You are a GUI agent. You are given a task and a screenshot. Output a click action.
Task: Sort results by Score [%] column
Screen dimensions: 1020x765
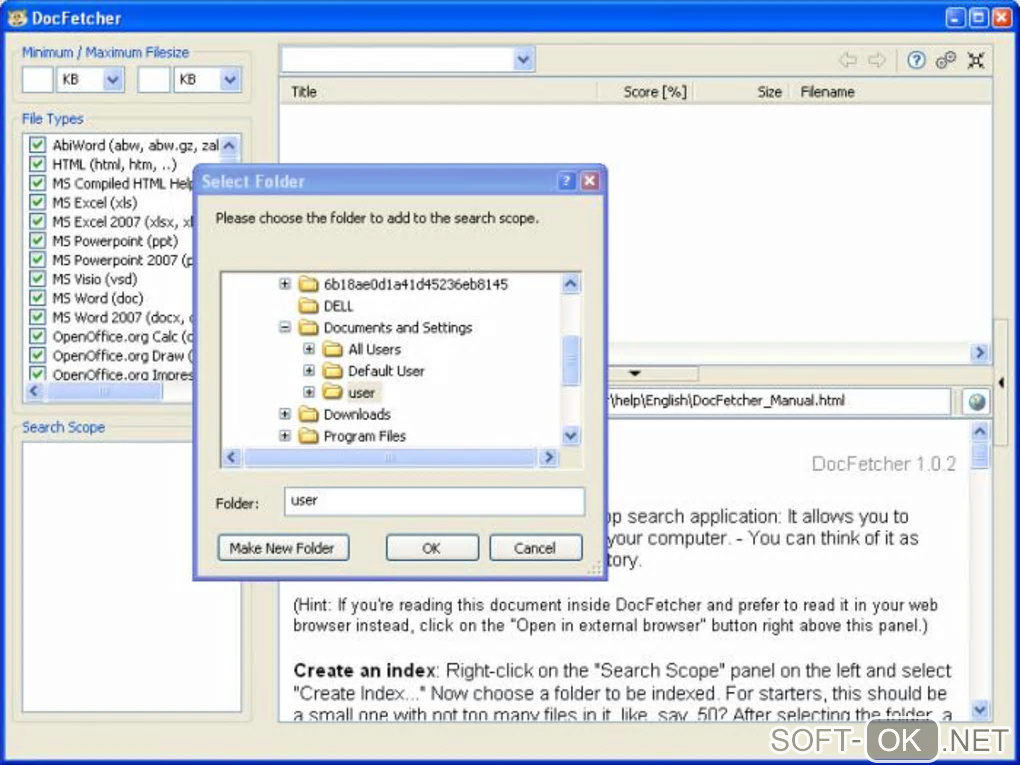click(644, 92)
